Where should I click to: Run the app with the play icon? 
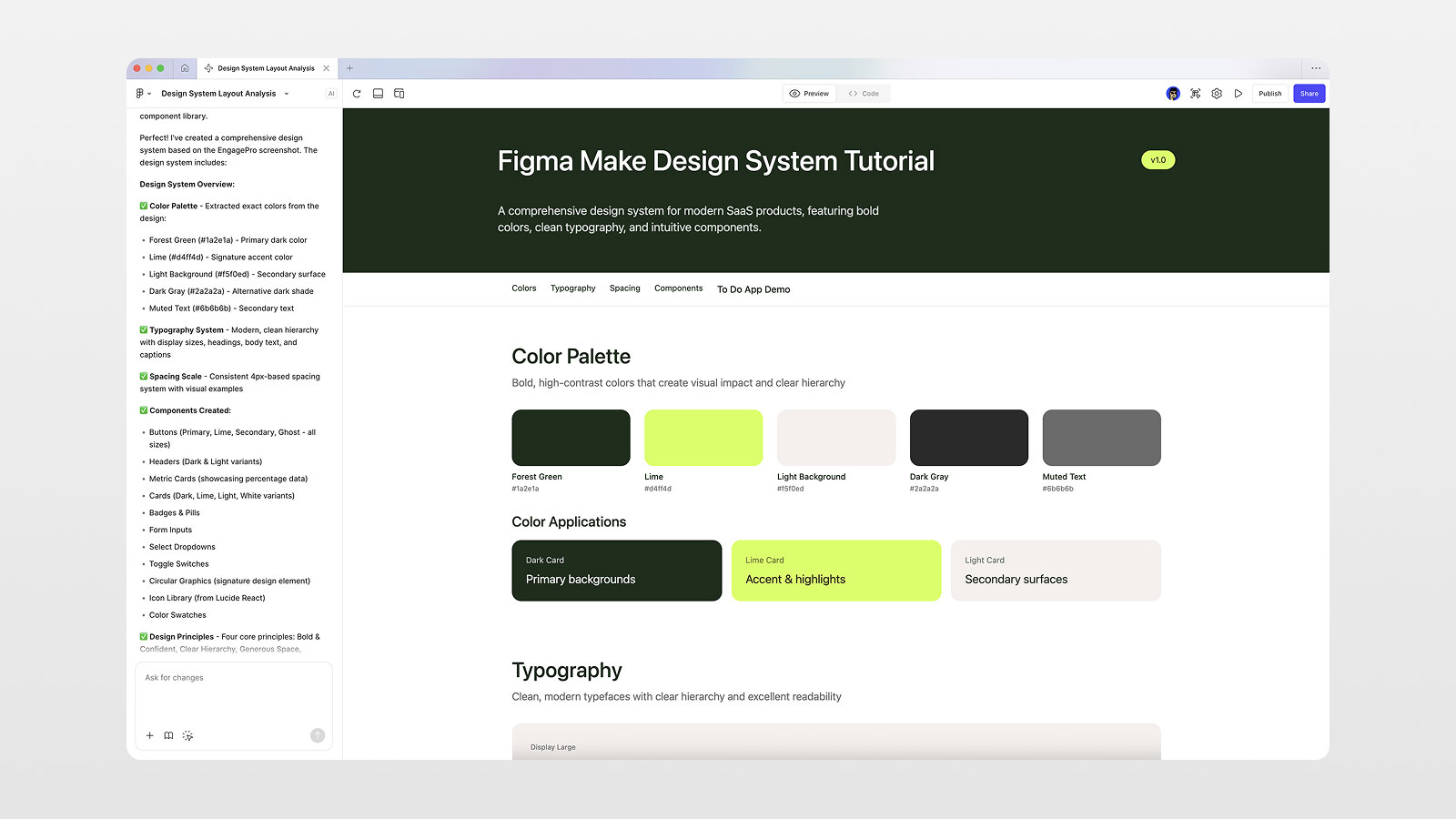(1238, 93)
